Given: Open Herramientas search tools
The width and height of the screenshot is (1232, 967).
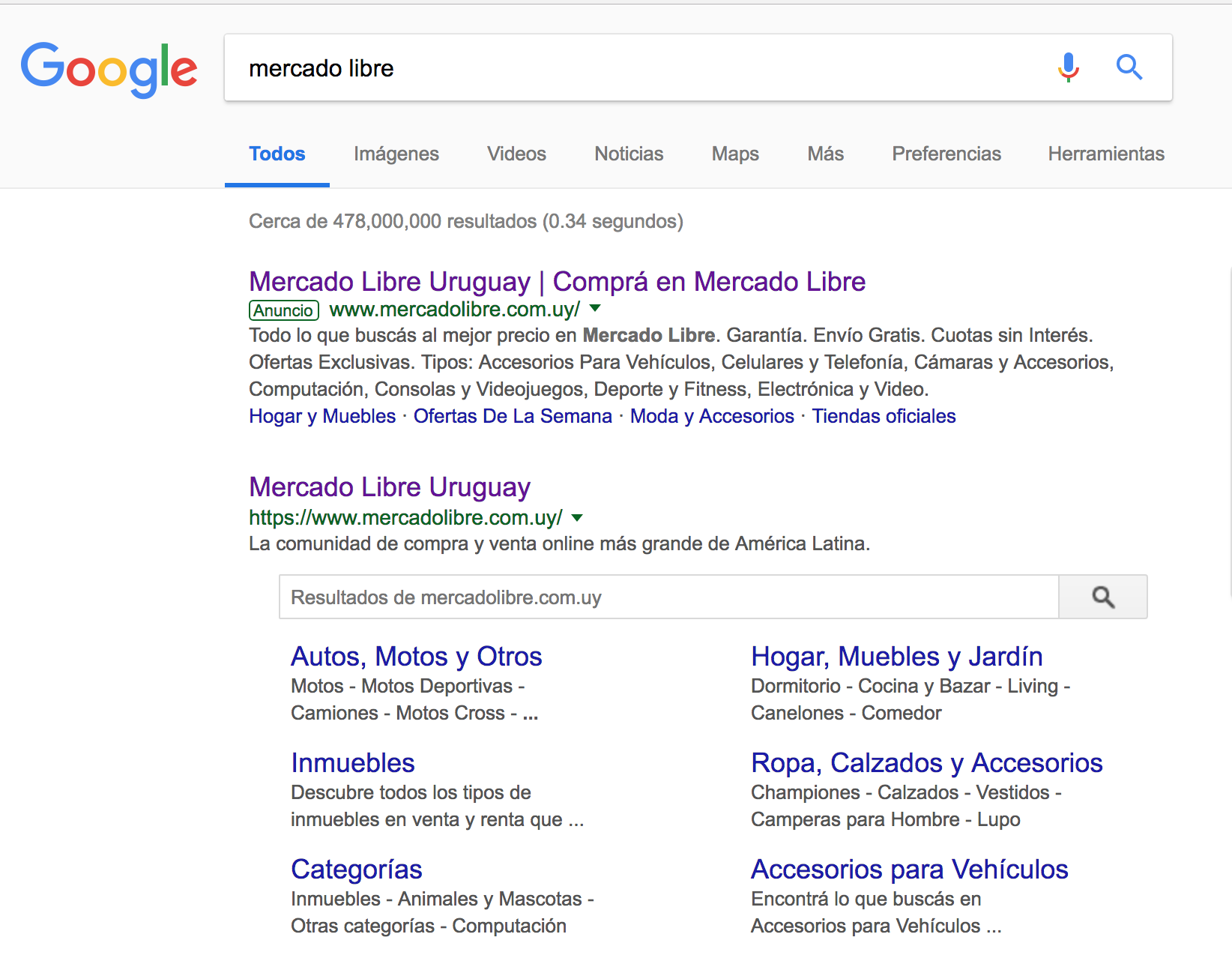Looking at the screenshot, I should point(1105,154).
